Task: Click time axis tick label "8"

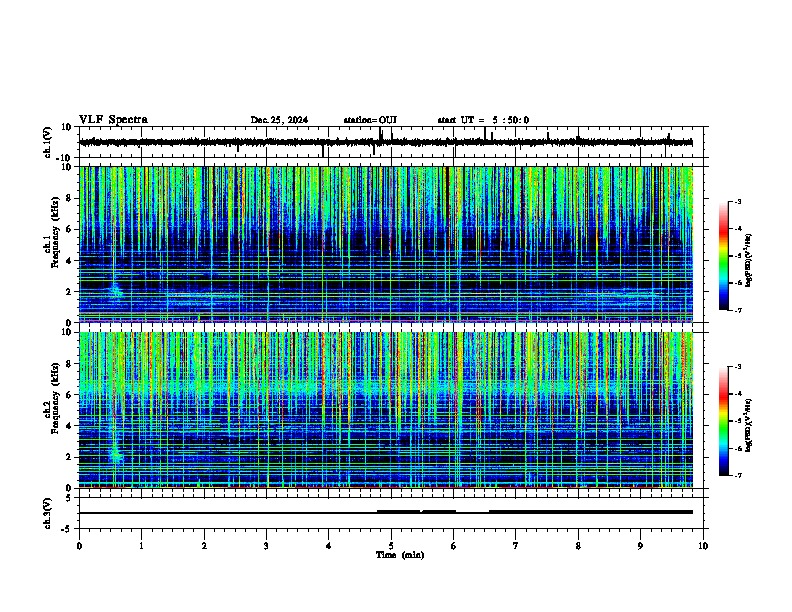Action: (578, 546)
